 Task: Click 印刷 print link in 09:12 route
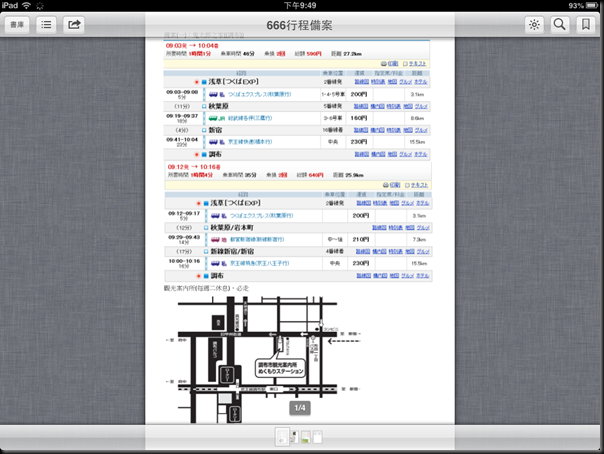(395, 185)
